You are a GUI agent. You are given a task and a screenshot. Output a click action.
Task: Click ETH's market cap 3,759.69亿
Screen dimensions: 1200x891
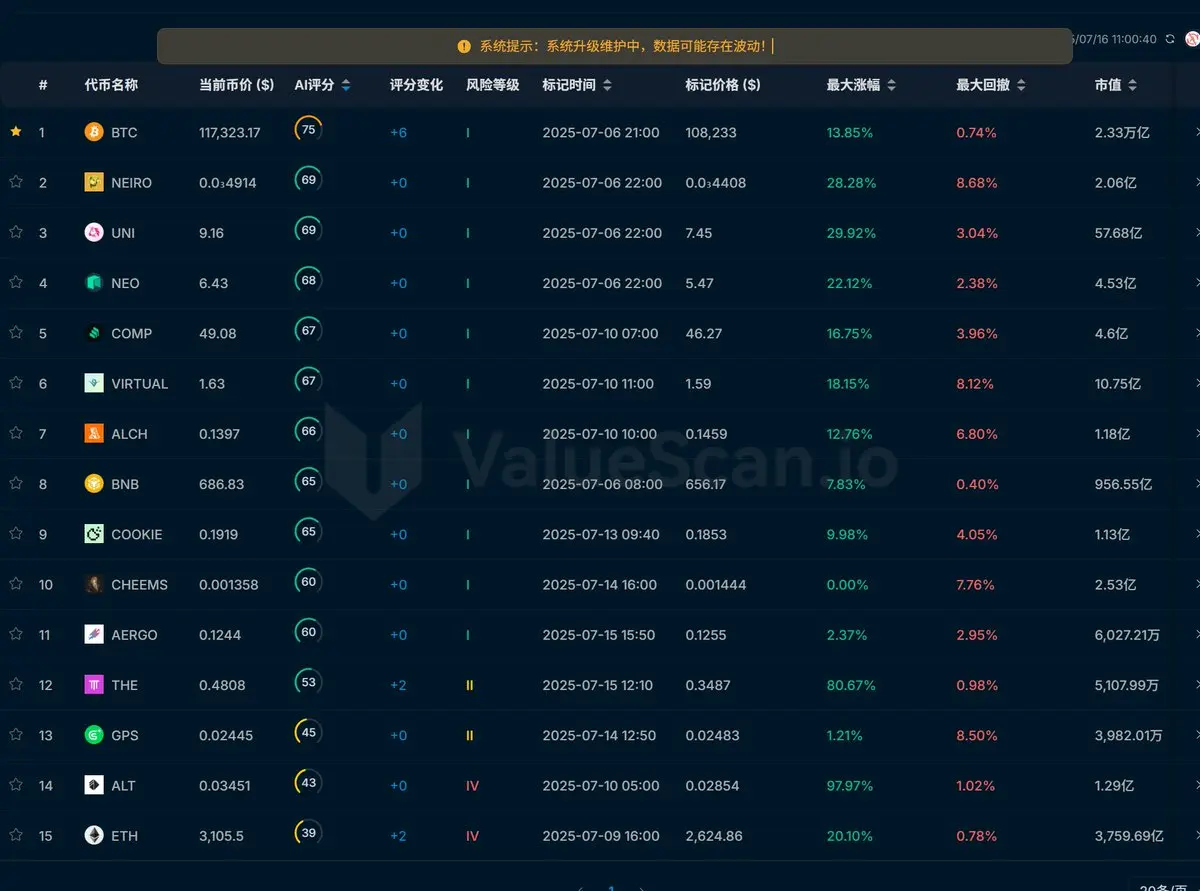click(x=1129, y=836)
